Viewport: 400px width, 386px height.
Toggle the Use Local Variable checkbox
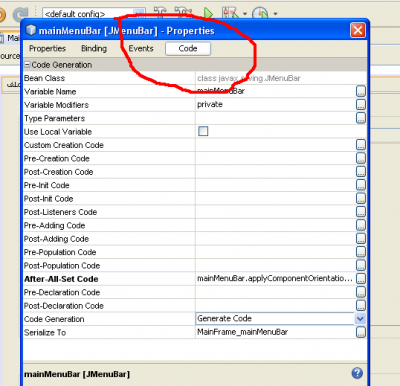click(203, 131)
